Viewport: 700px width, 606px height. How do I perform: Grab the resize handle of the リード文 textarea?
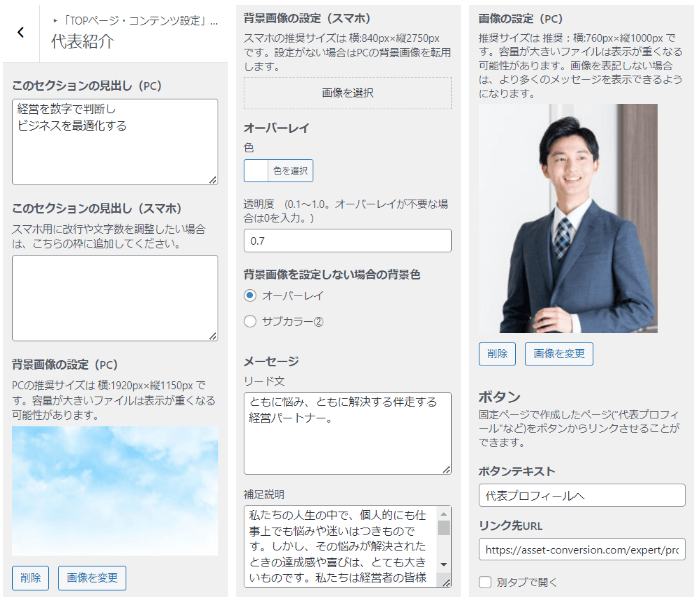pyautogui.click(x=447, y=470)
